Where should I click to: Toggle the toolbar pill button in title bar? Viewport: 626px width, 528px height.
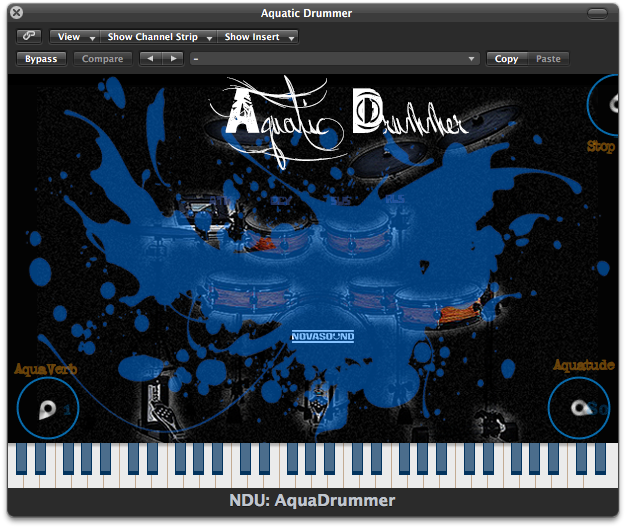597,13
